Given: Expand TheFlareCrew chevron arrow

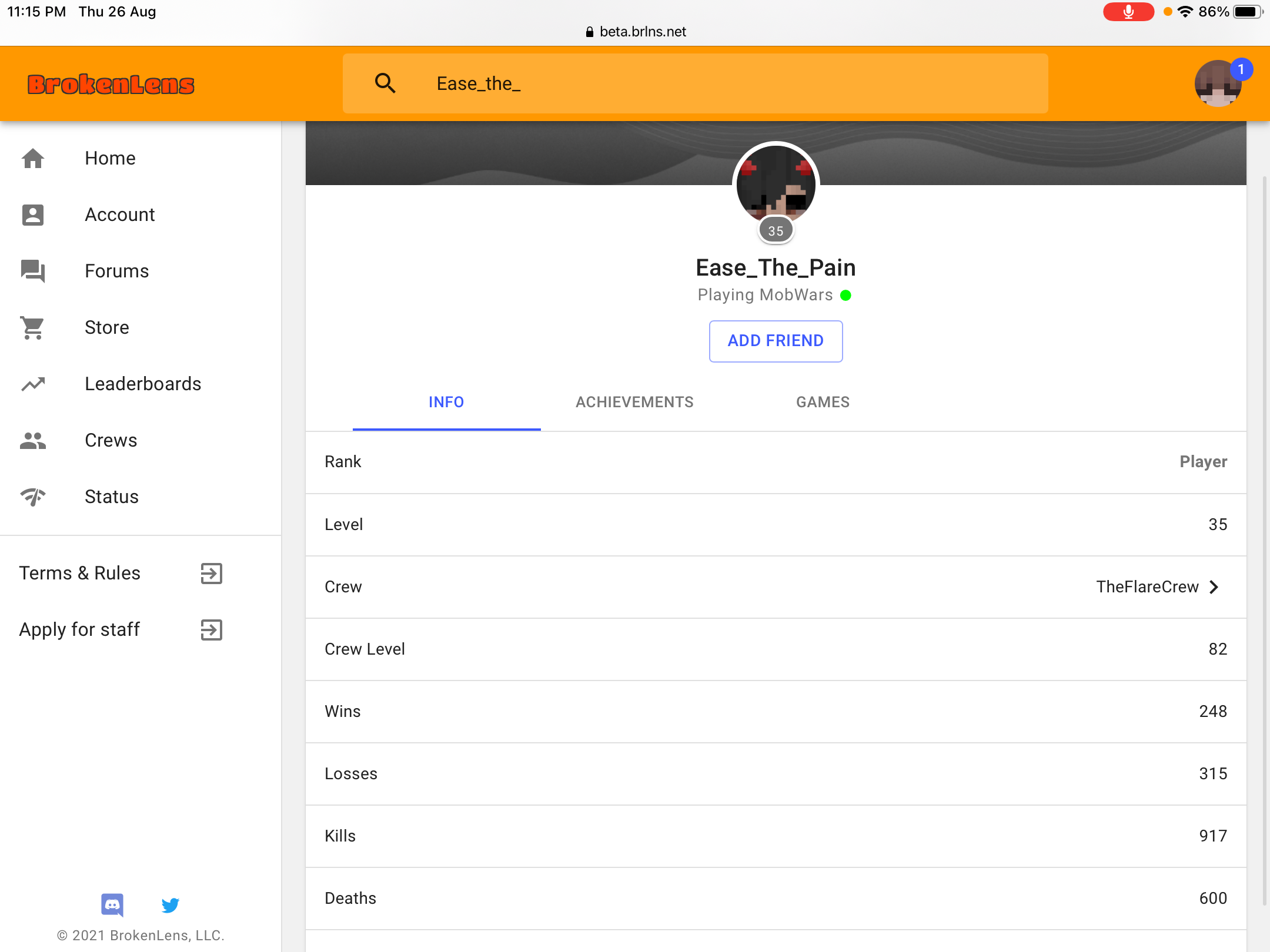Looking at the screenshot, I should [x=1215, y=586].
